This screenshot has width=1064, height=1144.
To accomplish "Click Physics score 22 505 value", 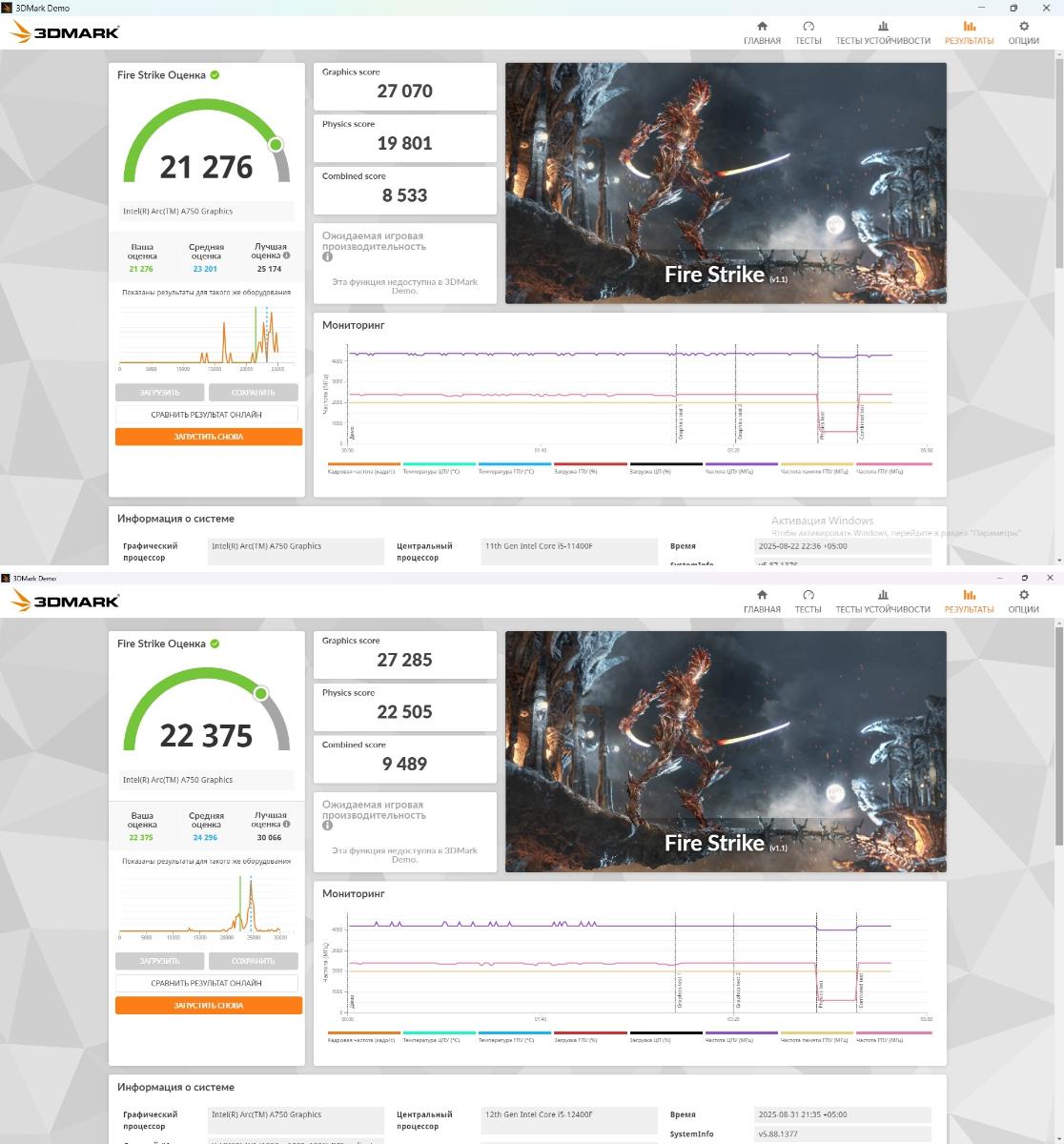I will 404,712.
